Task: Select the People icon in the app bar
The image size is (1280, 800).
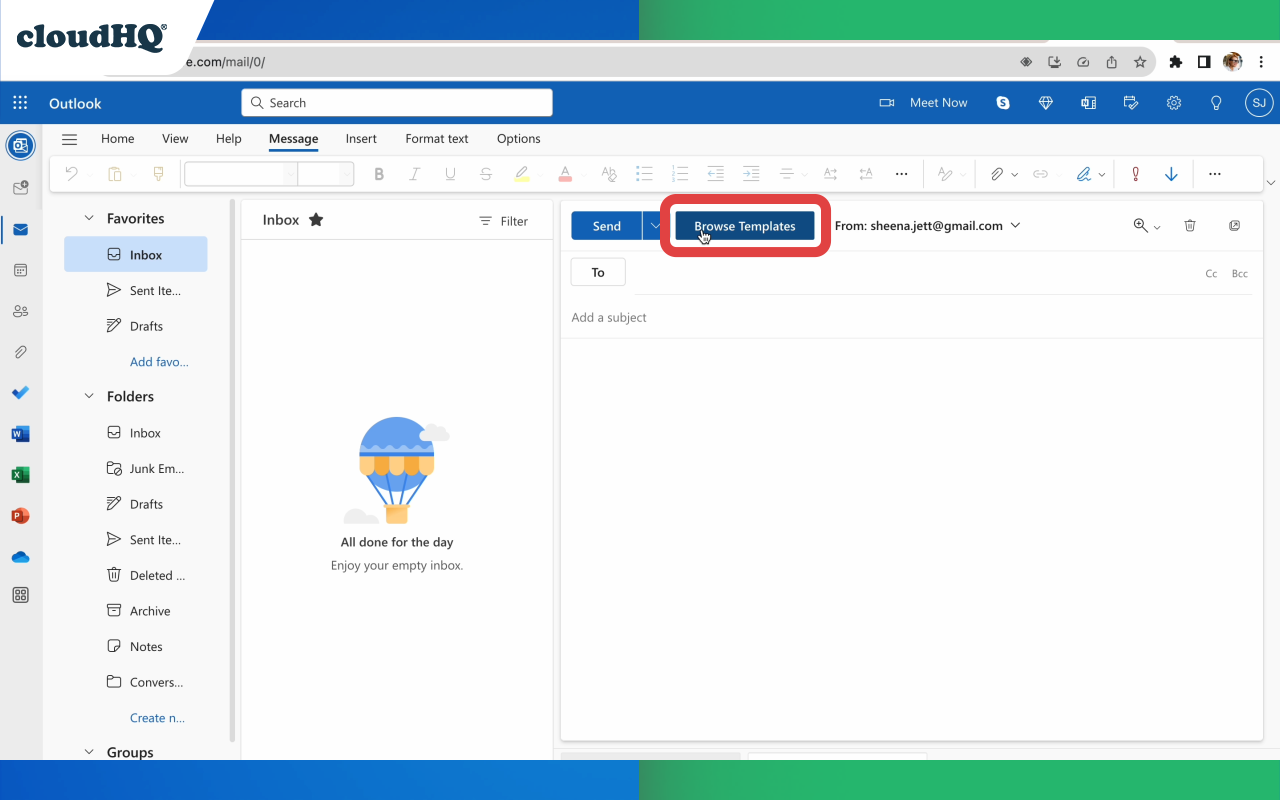Action: coord(20,310)
